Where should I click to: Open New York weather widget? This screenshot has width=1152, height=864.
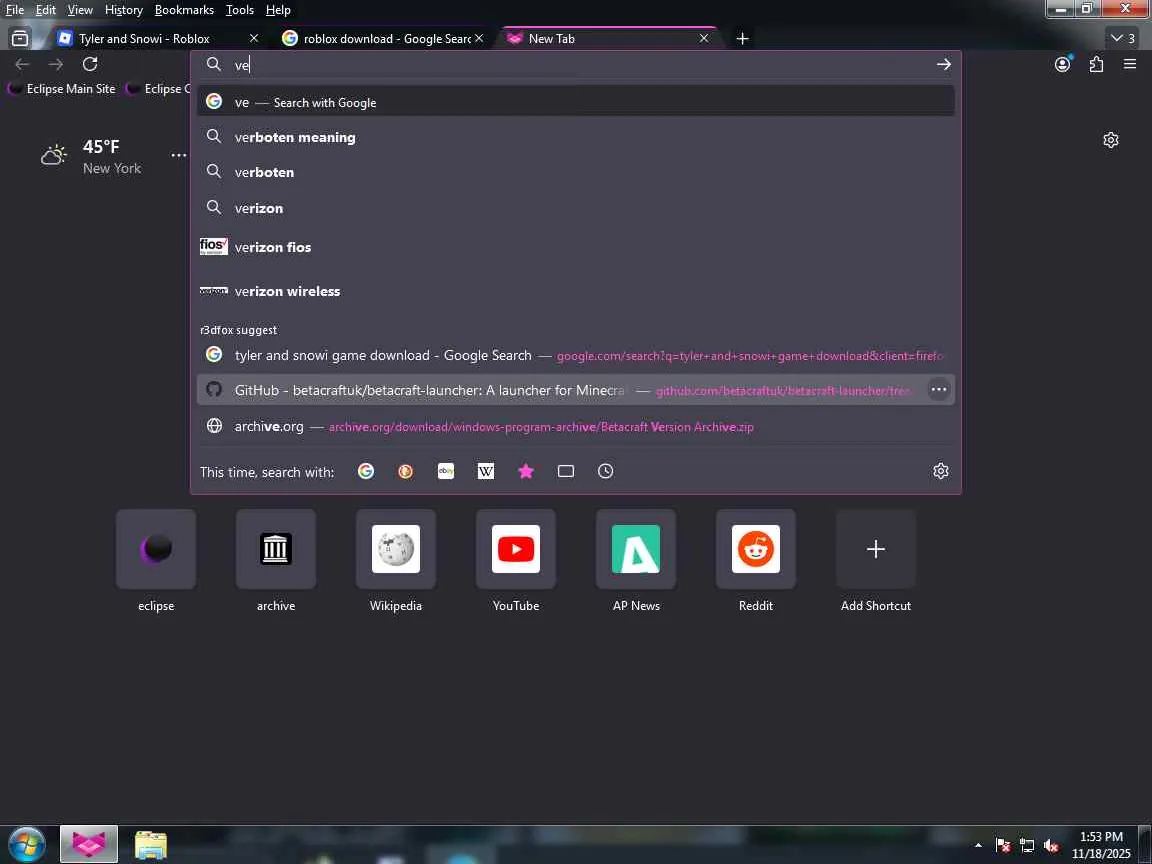[92, 156]
